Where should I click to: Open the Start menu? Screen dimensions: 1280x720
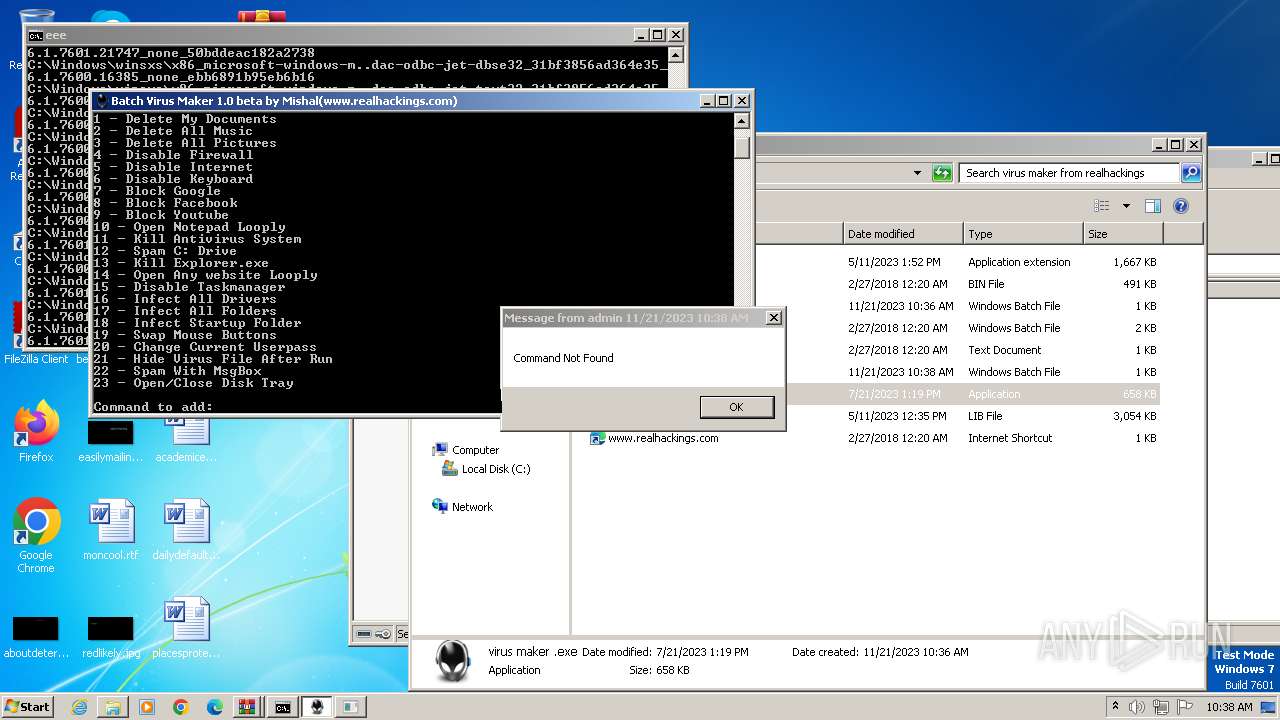click(x=27, y=706)
